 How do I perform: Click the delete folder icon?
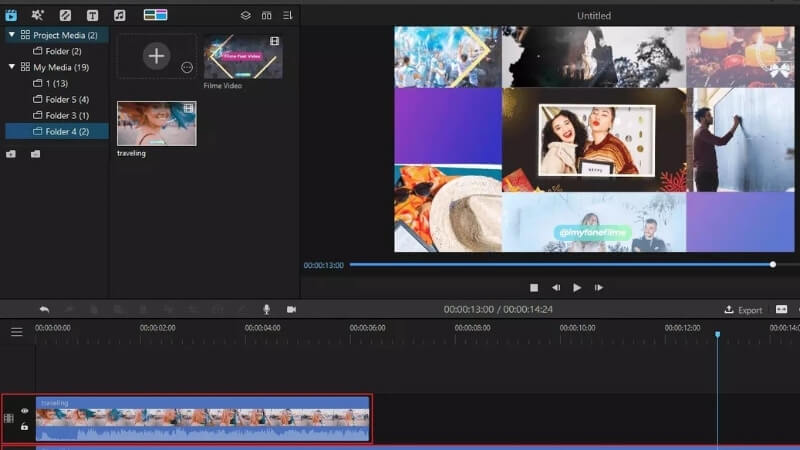(x=35, y=154)
